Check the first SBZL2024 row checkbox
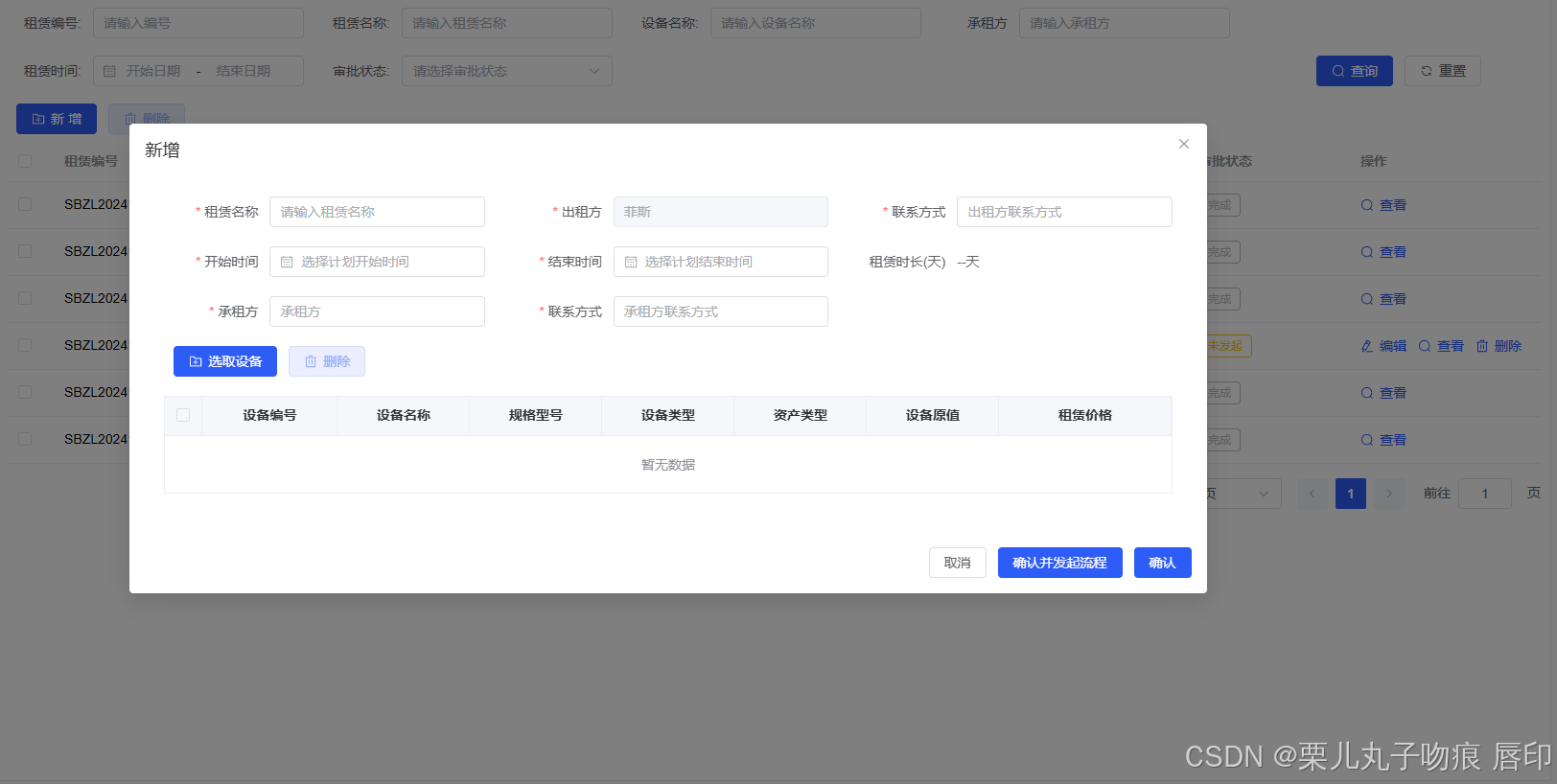 [x=25, y=204]
